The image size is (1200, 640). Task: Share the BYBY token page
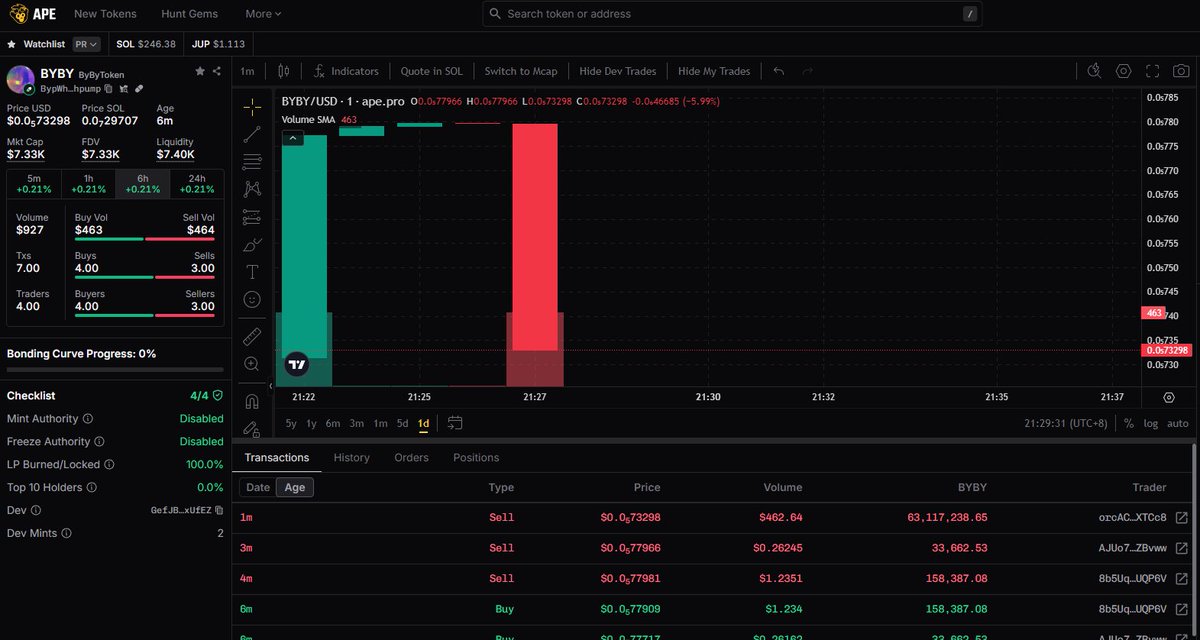[217, 71]
